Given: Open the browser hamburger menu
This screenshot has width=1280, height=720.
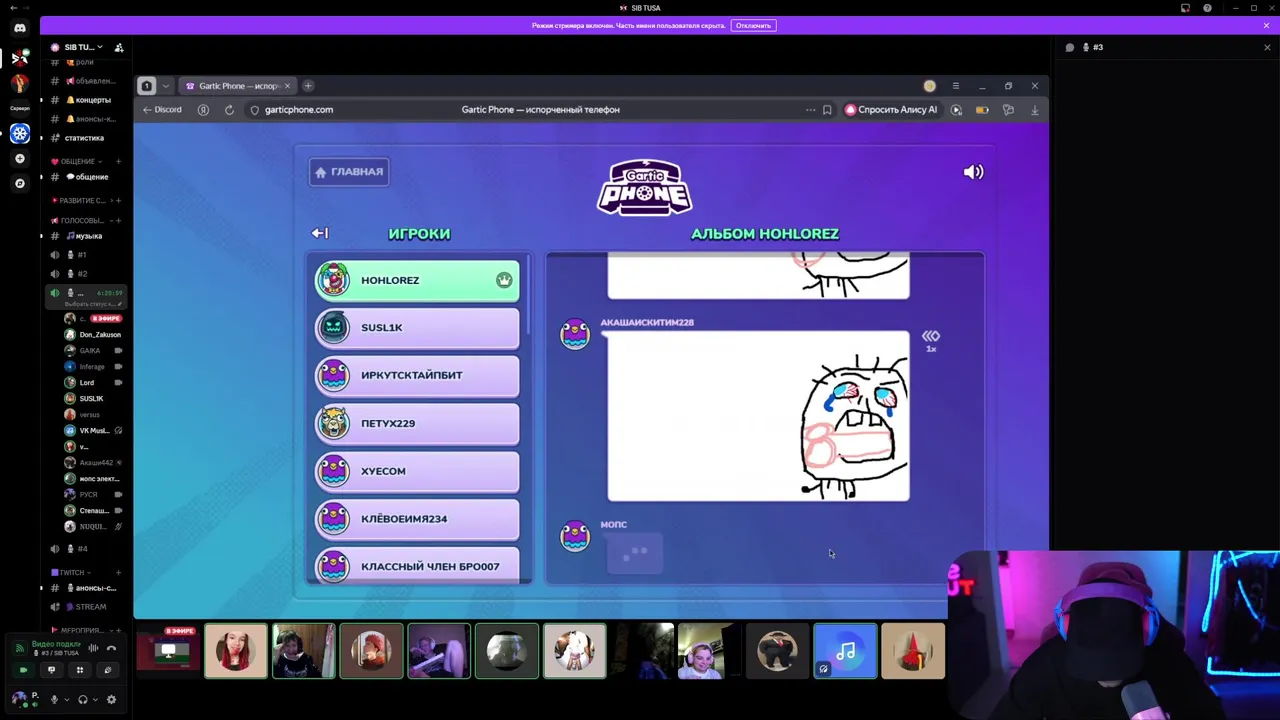Looking at the screenshot, I should [955, 86].
